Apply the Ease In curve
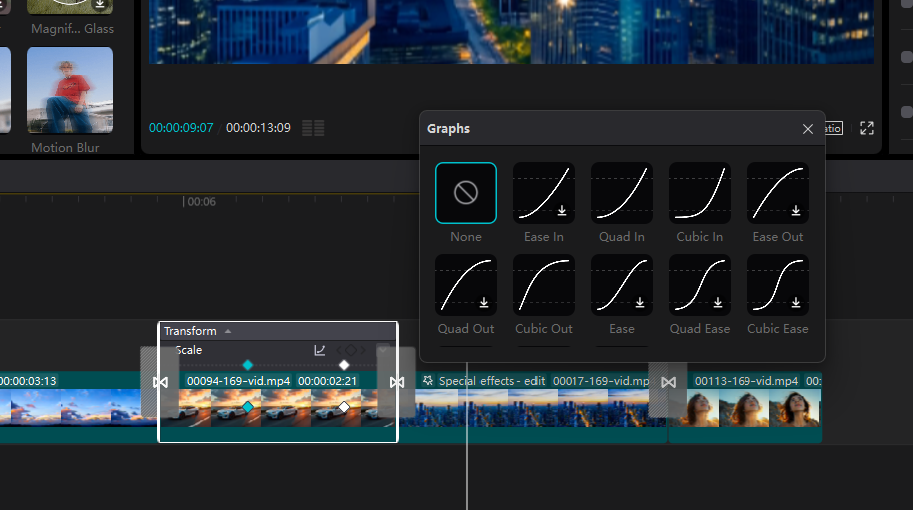Image resolution: width=913 pixels, height=510 pixels. click(543, 193)
